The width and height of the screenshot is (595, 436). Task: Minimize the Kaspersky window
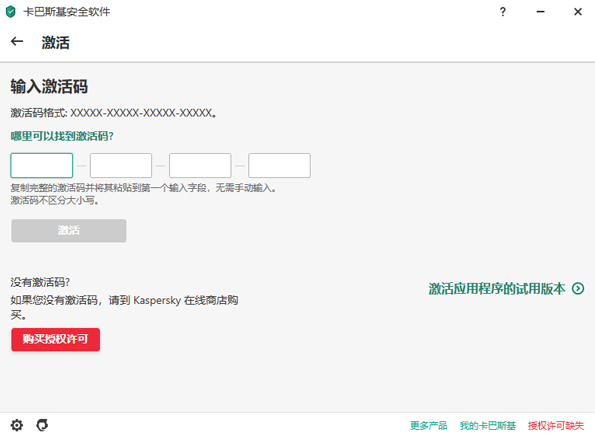(540, 12)
